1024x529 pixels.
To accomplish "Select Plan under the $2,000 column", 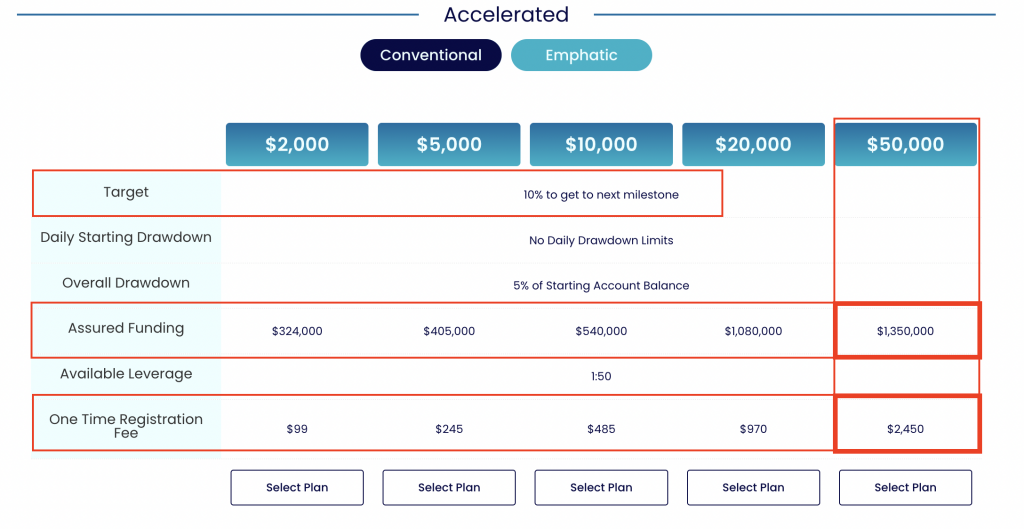I will point(297,487).
